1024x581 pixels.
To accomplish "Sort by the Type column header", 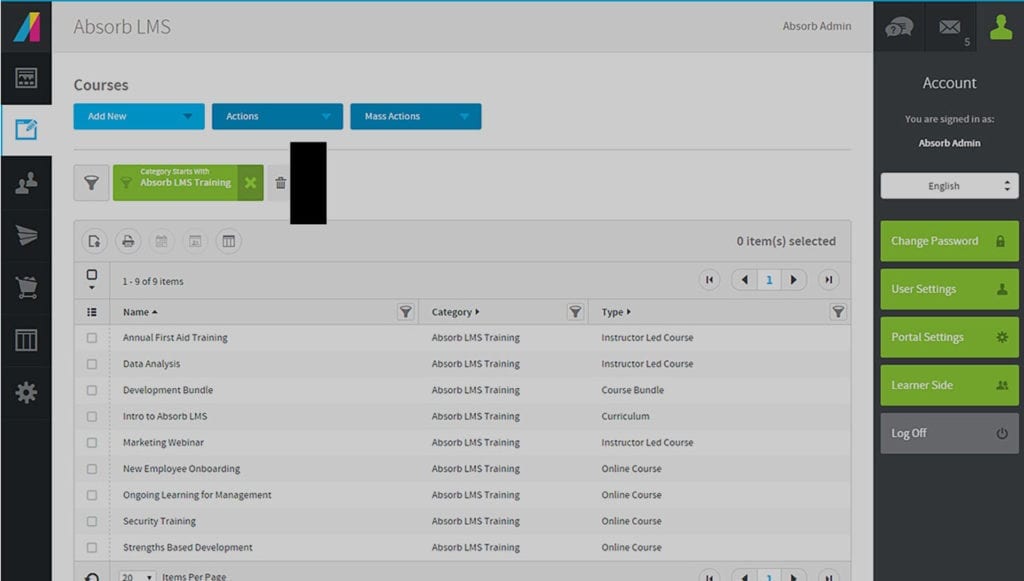I will pos(616,312).
